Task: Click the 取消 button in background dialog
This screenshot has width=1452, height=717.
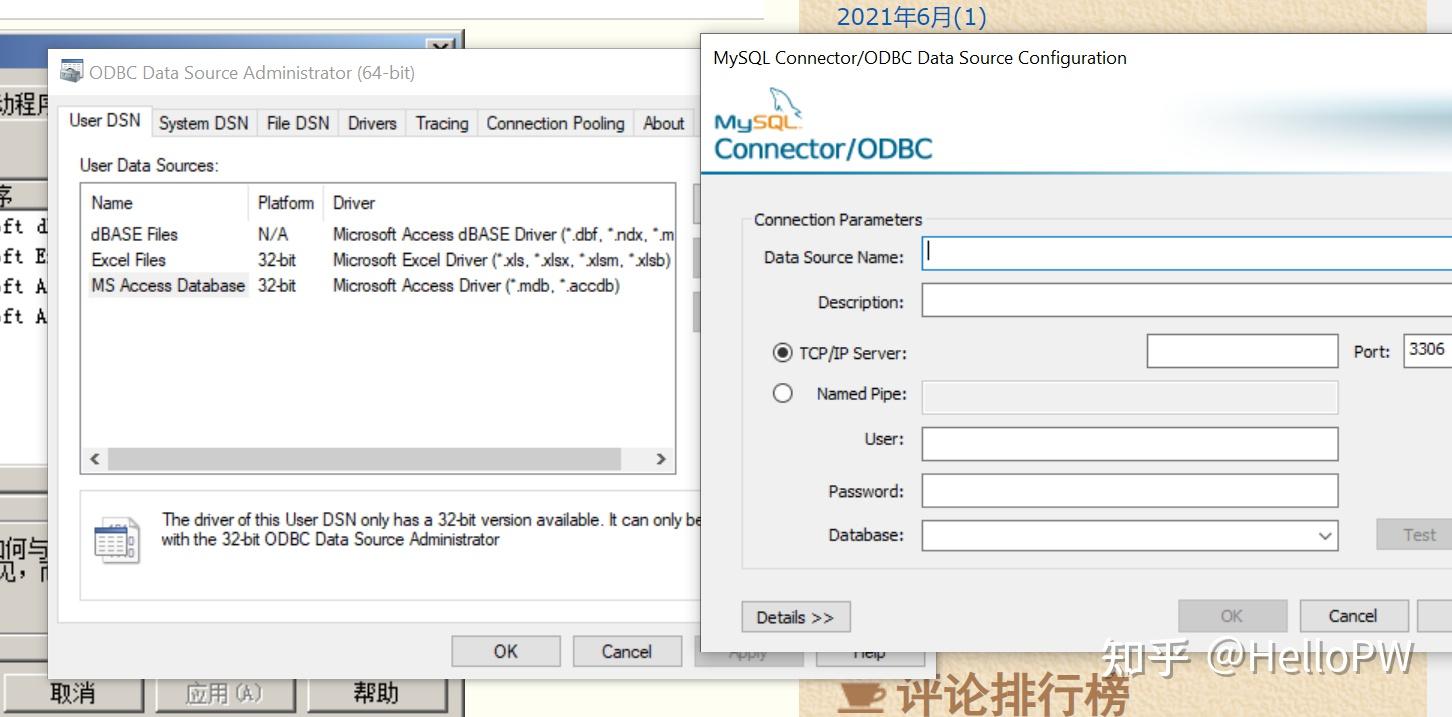Action: (x=72, y=692)
